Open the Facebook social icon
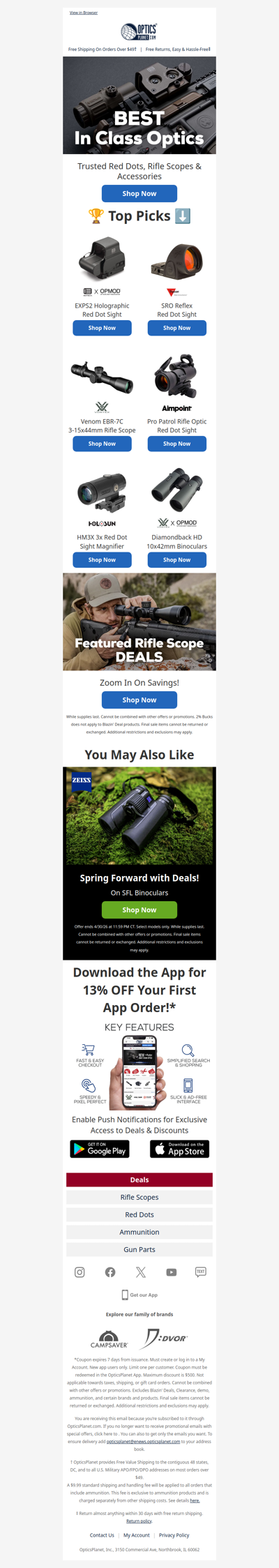This screenshot has height=1568, width=279. pyautogui.click(x=110, y=1272)
